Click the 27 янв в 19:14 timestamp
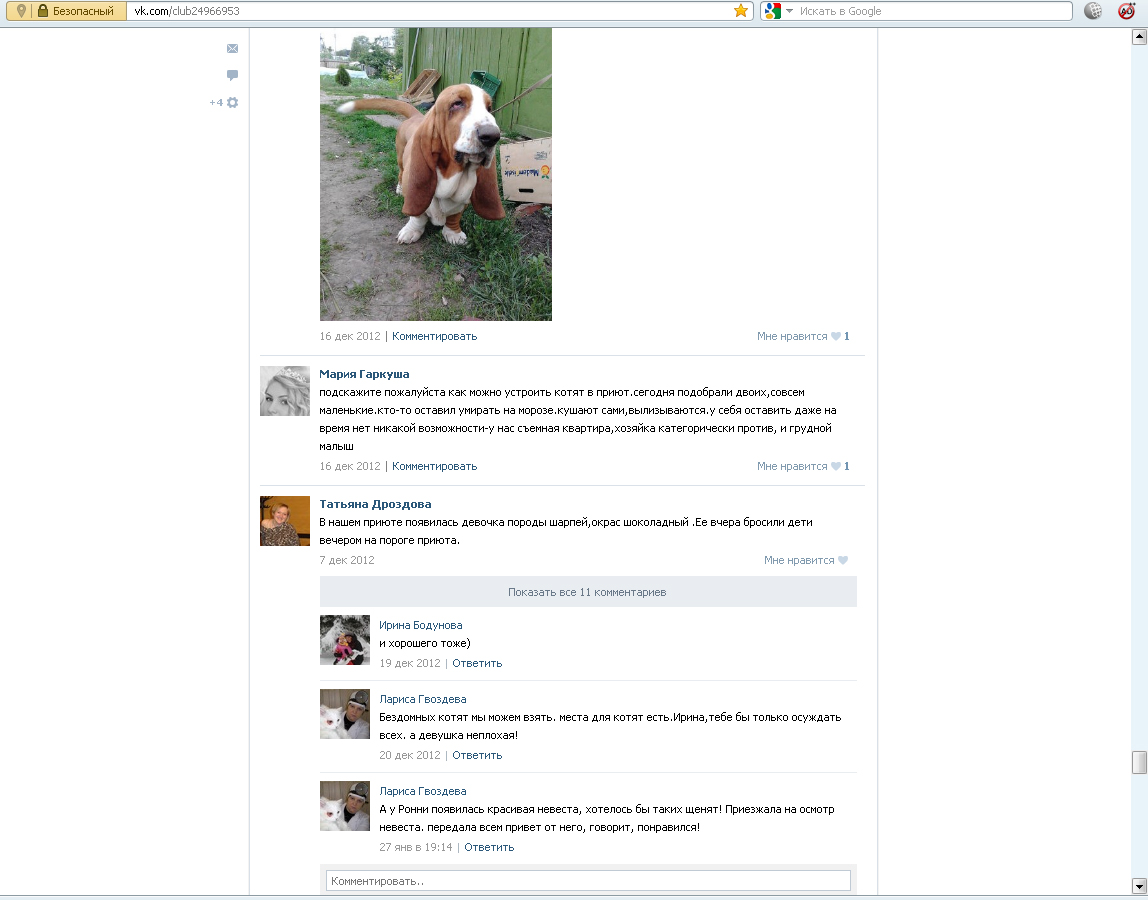Viewport: 1148px width, 900px height. (416, 847)
